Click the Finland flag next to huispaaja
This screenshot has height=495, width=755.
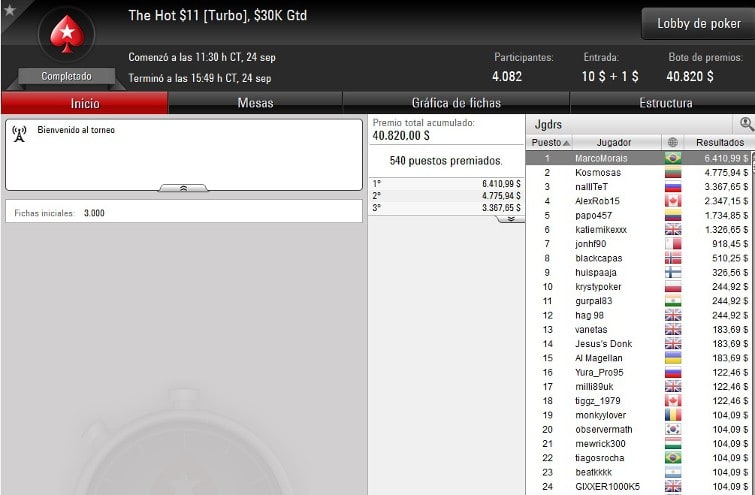click(673, 272)
